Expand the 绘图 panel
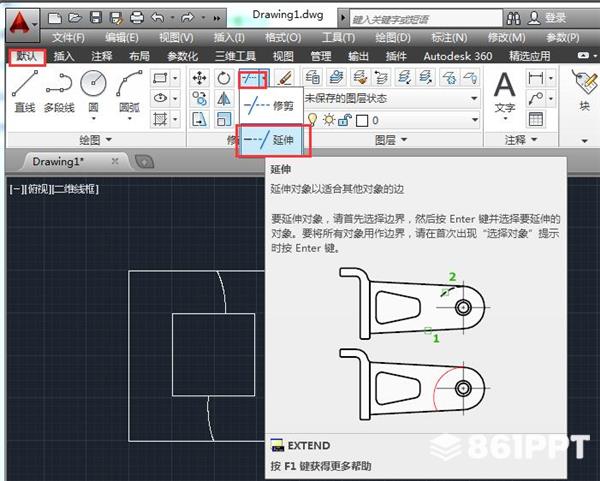Viewport: 600px width, 481px height. pos(95,140)
